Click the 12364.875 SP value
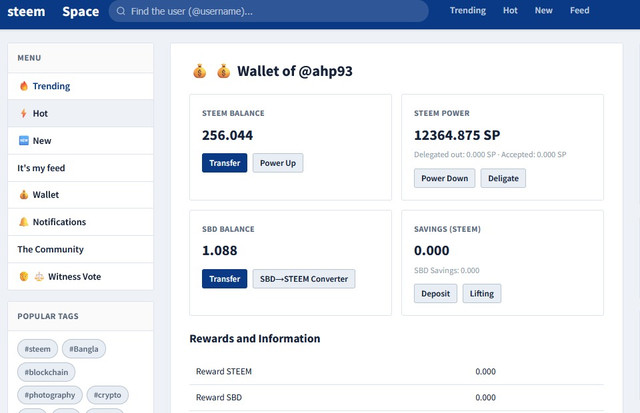Image resolution: width=640 pixels, height=413 pixels. point(457,135)
